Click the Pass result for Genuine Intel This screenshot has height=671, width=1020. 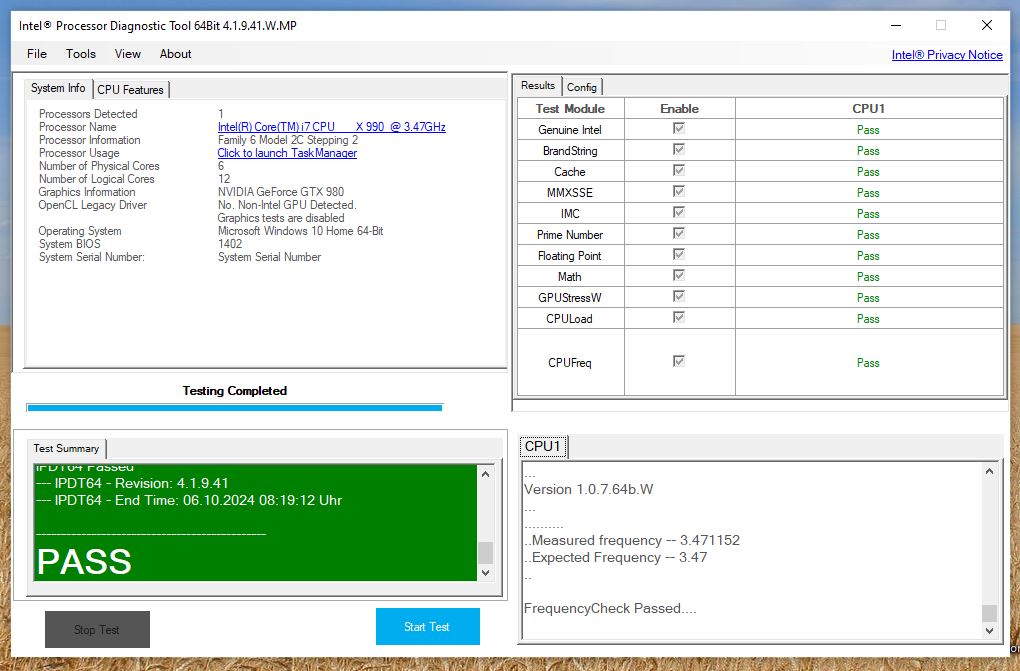[x=868, y=130]
